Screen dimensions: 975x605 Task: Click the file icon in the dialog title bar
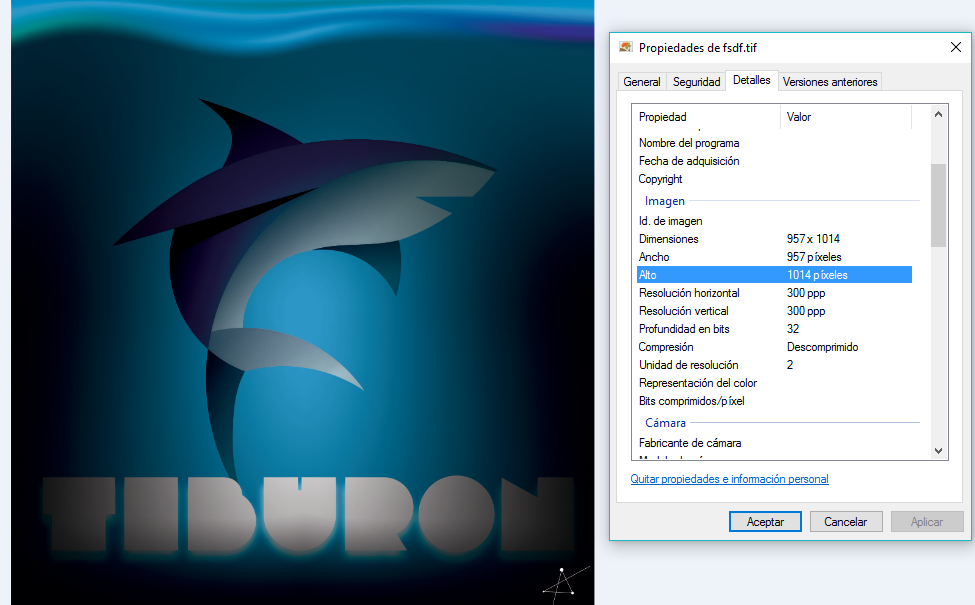626,47
